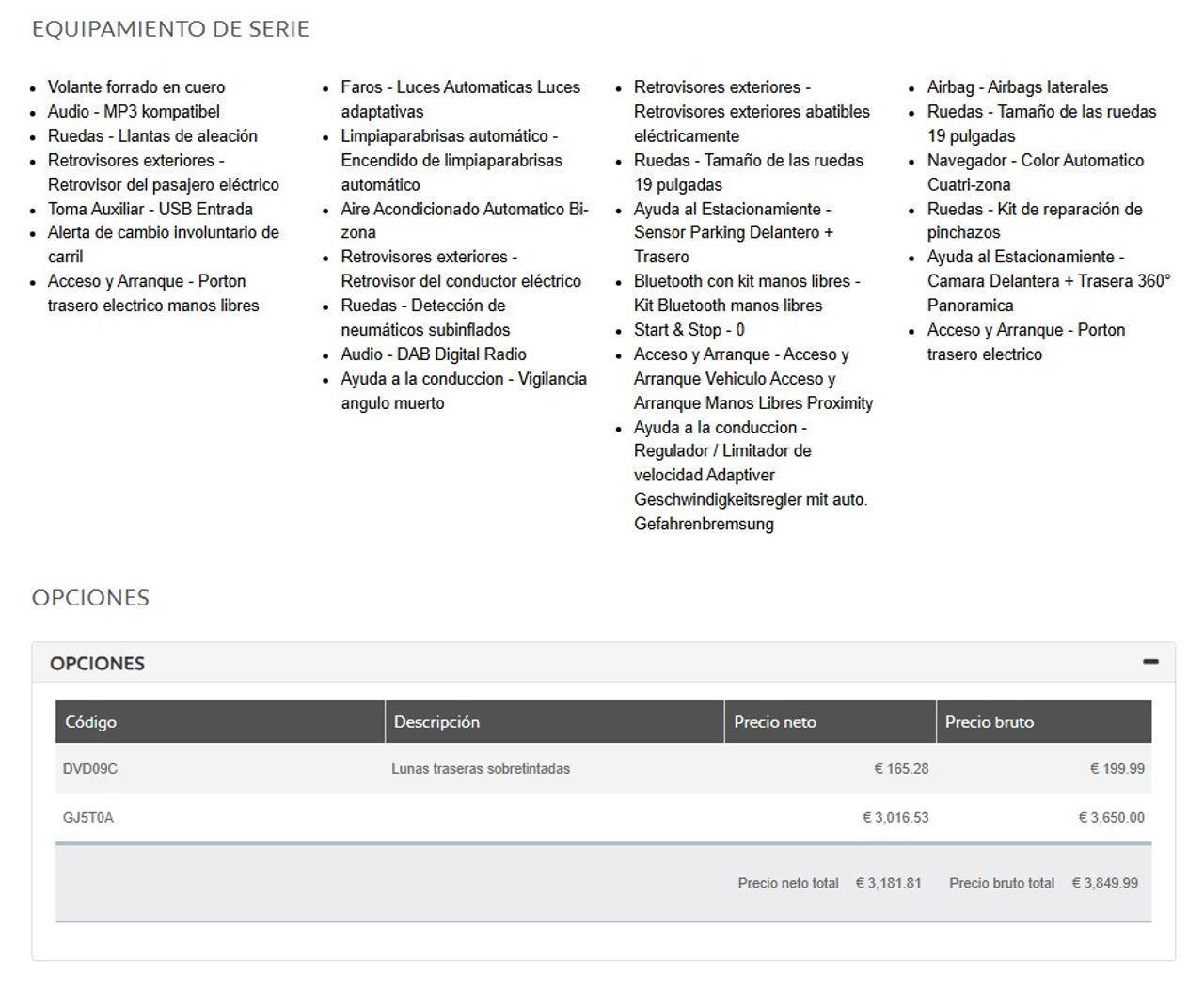1204x990 pixels.
Task: Click the Precio bruto total € 3,849.99 value
Action: (x=1104, y=883)
